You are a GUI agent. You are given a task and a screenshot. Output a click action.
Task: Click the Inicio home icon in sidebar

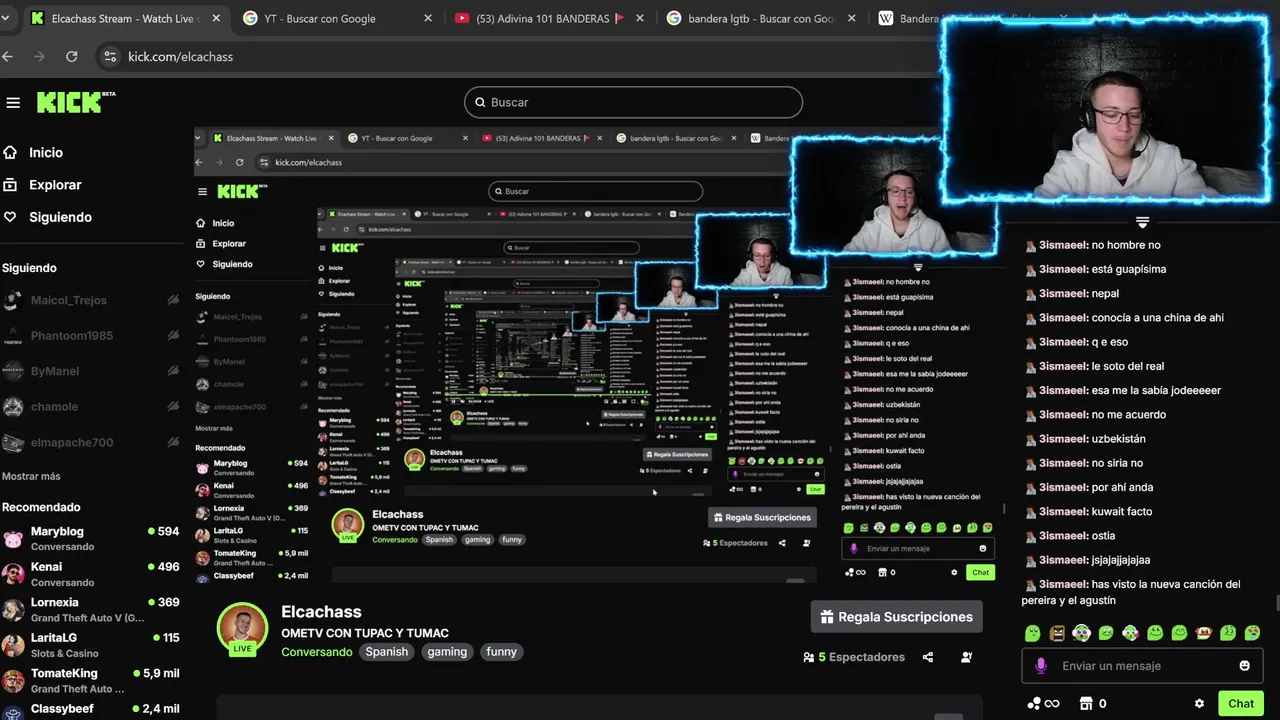(10, 153)
